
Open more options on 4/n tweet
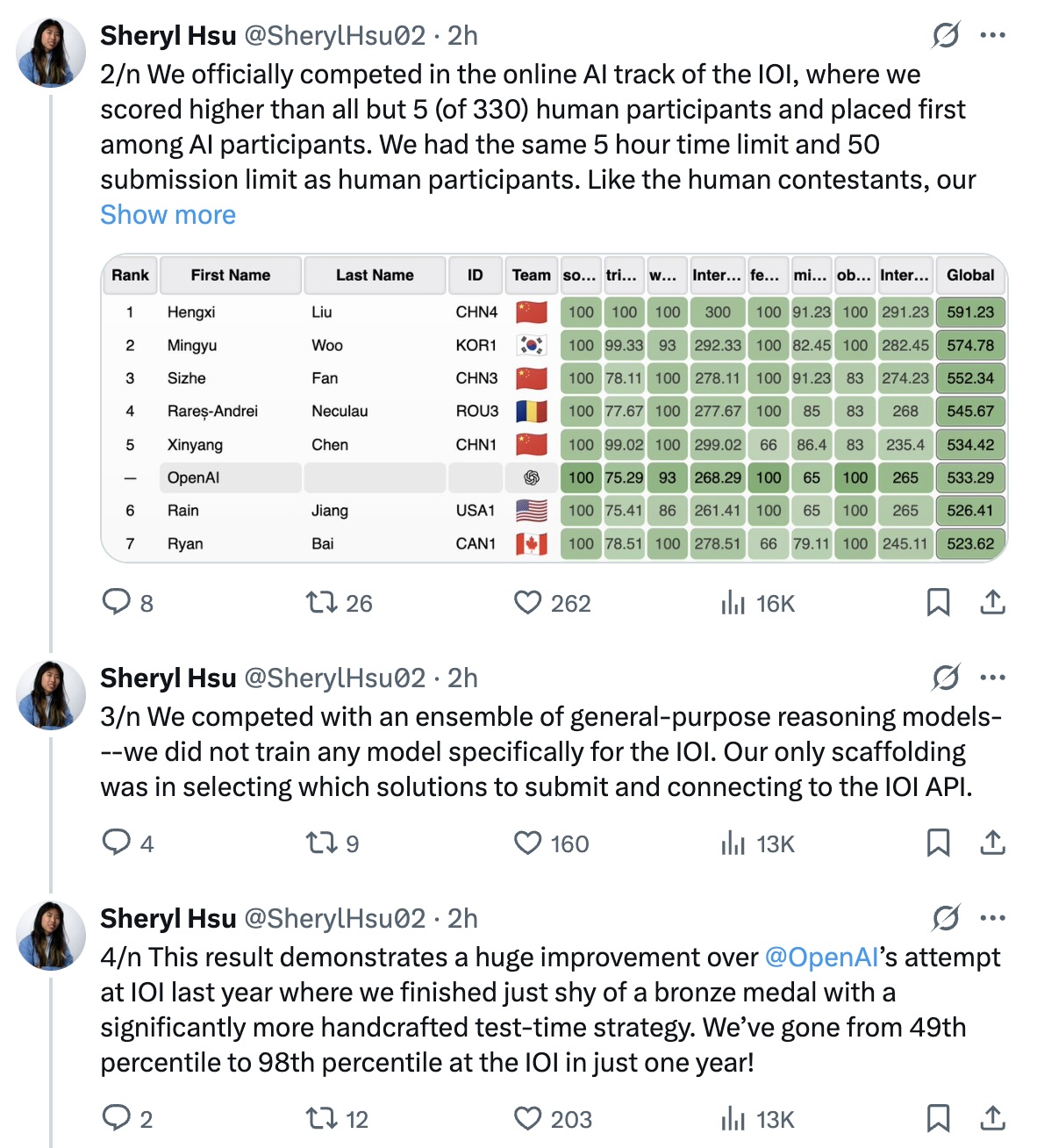click(992, 918)
